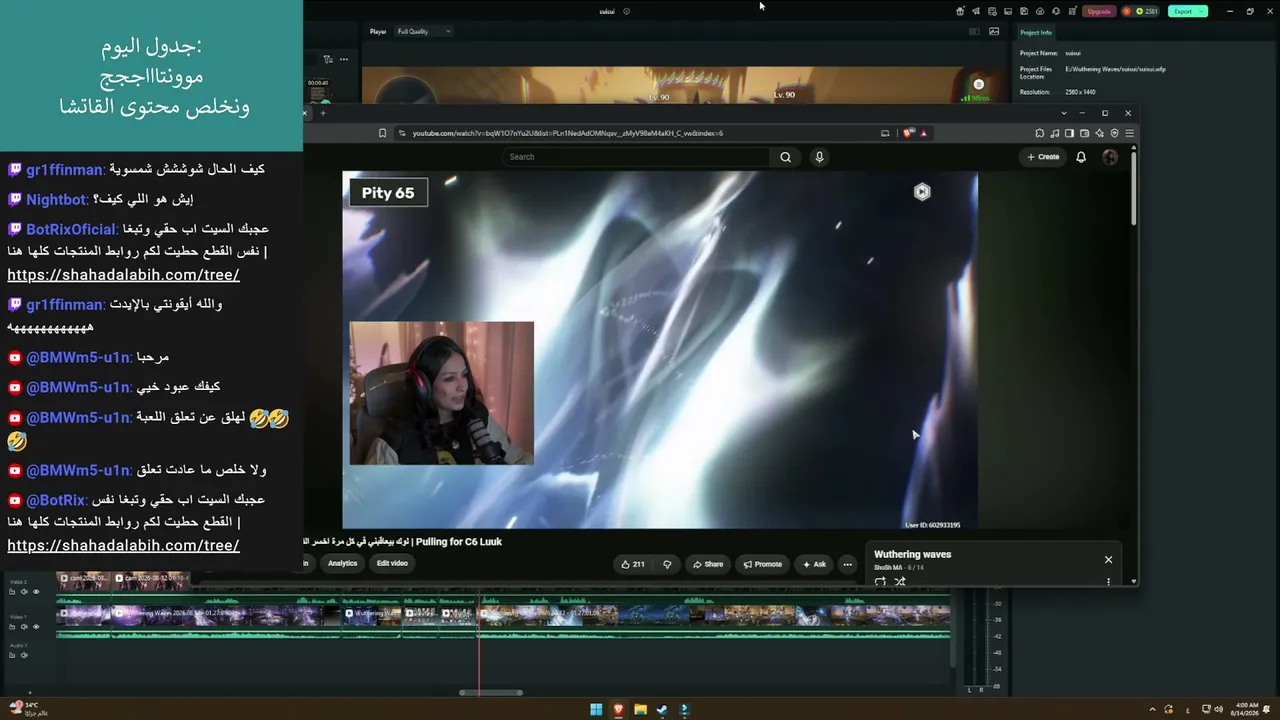
Task: Open the Analytics button for the video
Action: (x=342, y=563)
